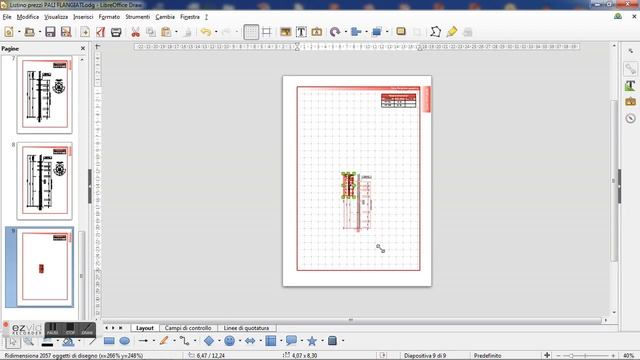640x360 pixels.
Task: Click the New document icon
Action: tap(9, 32)
